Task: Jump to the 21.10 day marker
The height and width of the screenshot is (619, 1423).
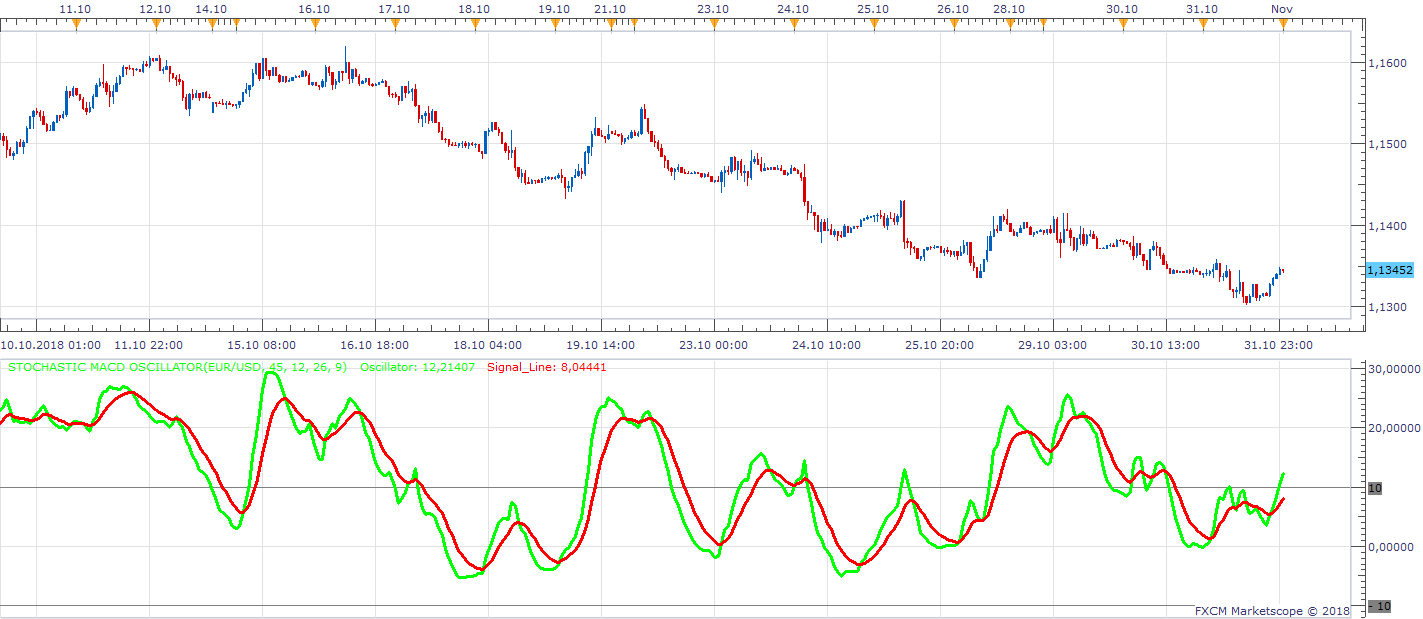Action: (611, 24)
